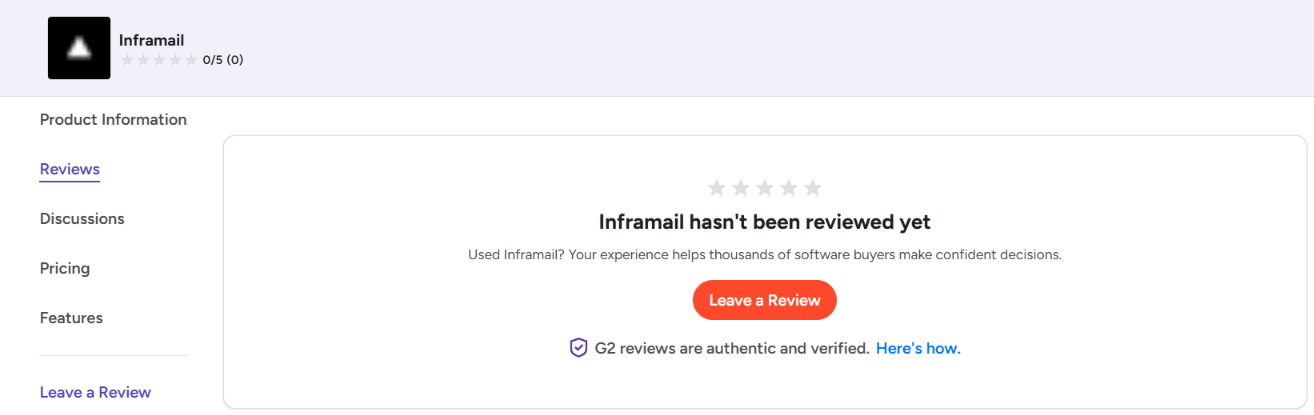Click the sidebar Leave a Review link
The width and height of the screenshot is (1314, 415).
95,393
